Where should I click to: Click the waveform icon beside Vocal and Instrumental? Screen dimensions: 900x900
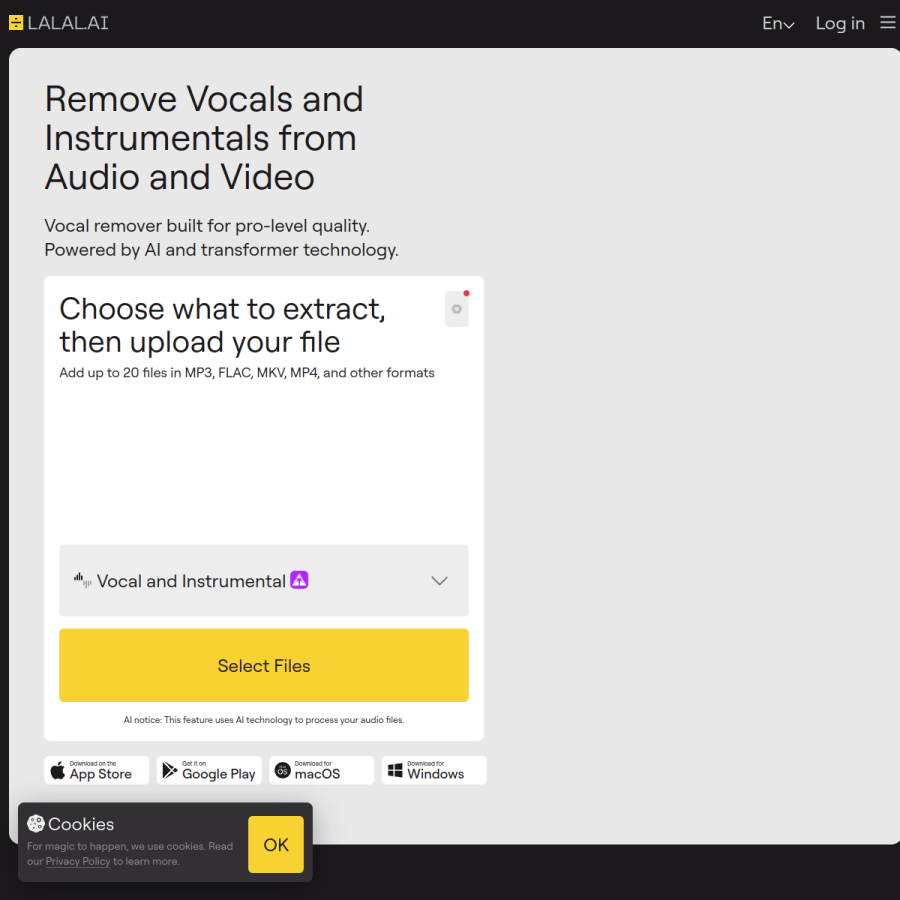82,580
